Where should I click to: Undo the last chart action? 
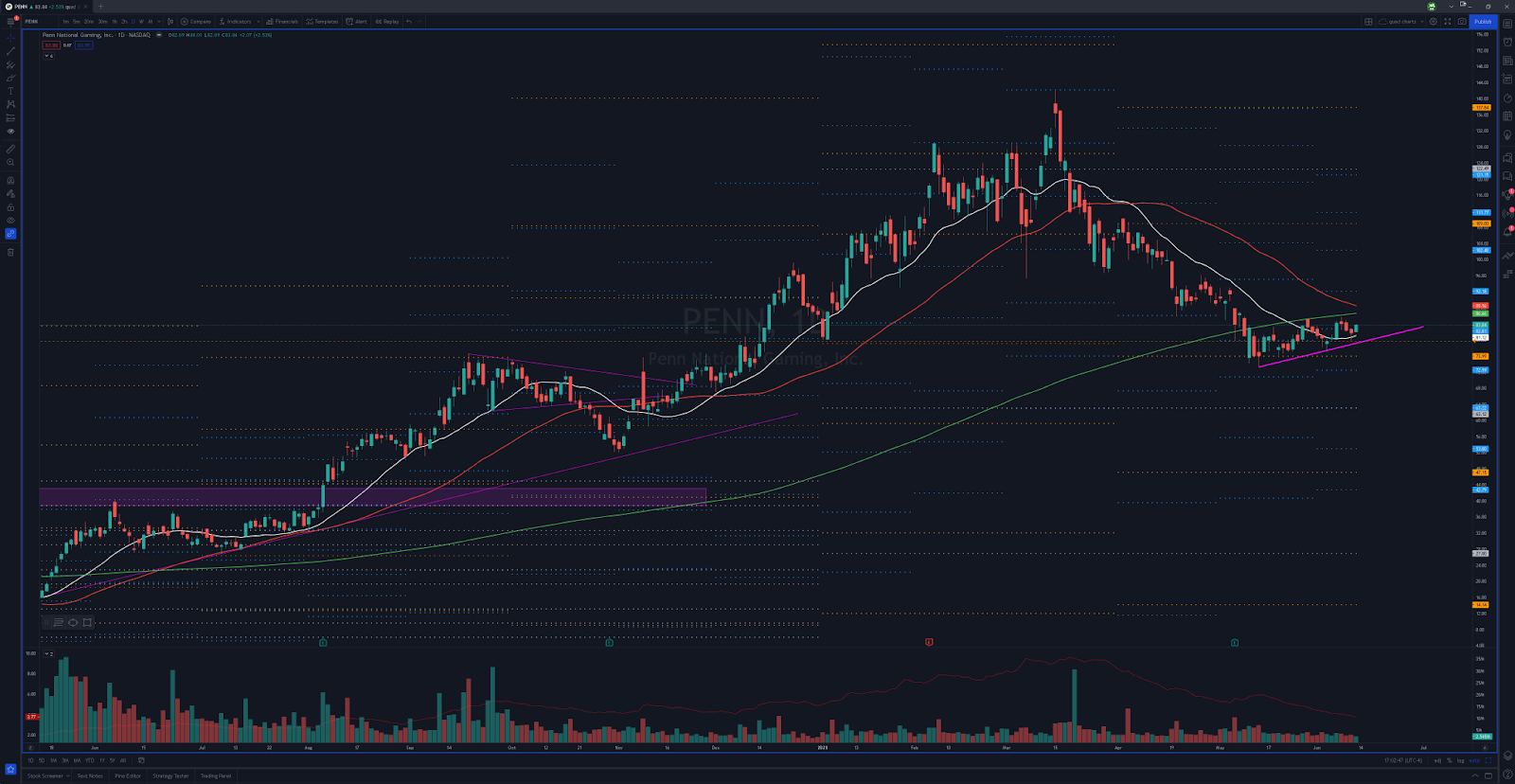click(x=409, y=21)
